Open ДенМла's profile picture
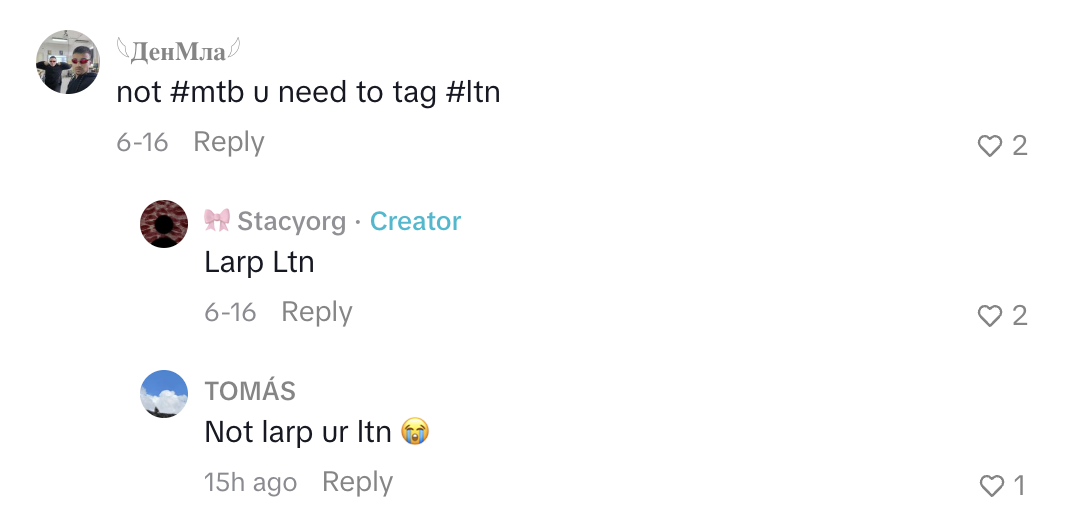Viewport: 1076px width, 526px height. point(67,62)
